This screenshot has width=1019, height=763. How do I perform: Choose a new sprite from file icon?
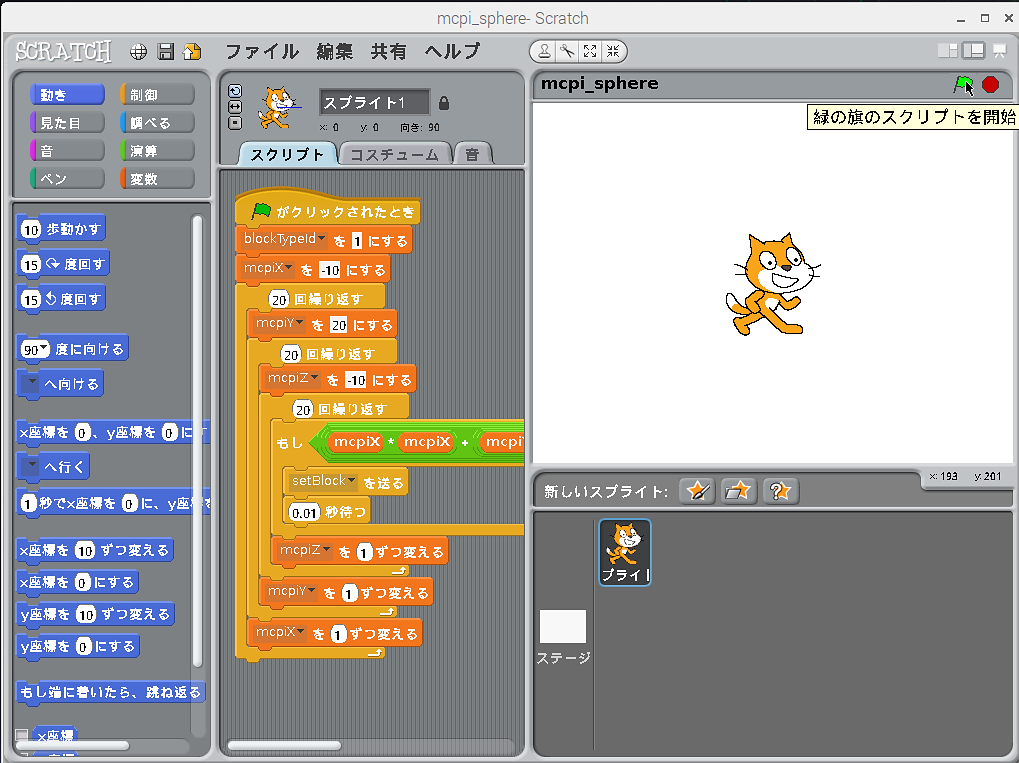(x=738, y=491)
